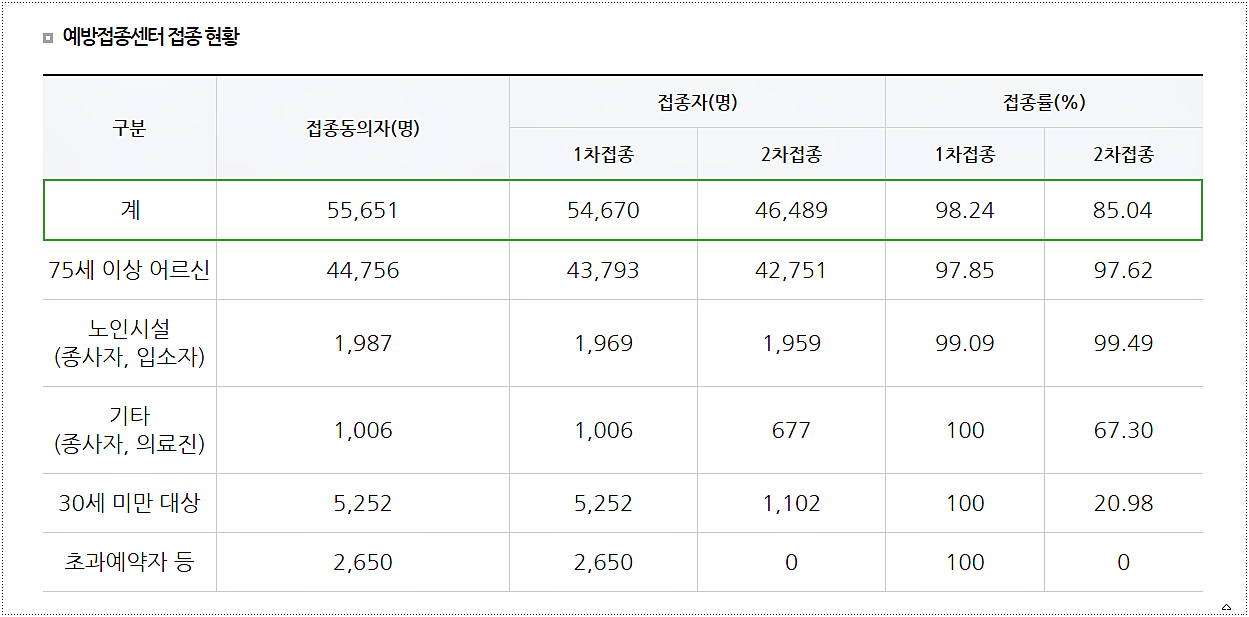
Task: Select the total first-dose value 54,670
Action: (x=603, y=211)
